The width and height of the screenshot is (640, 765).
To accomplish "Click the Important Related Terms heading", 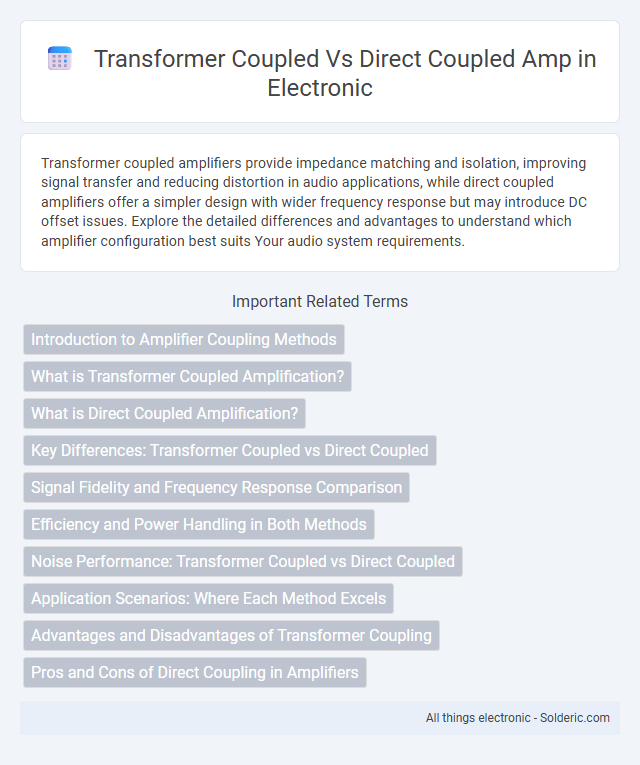I will (320, 302).
